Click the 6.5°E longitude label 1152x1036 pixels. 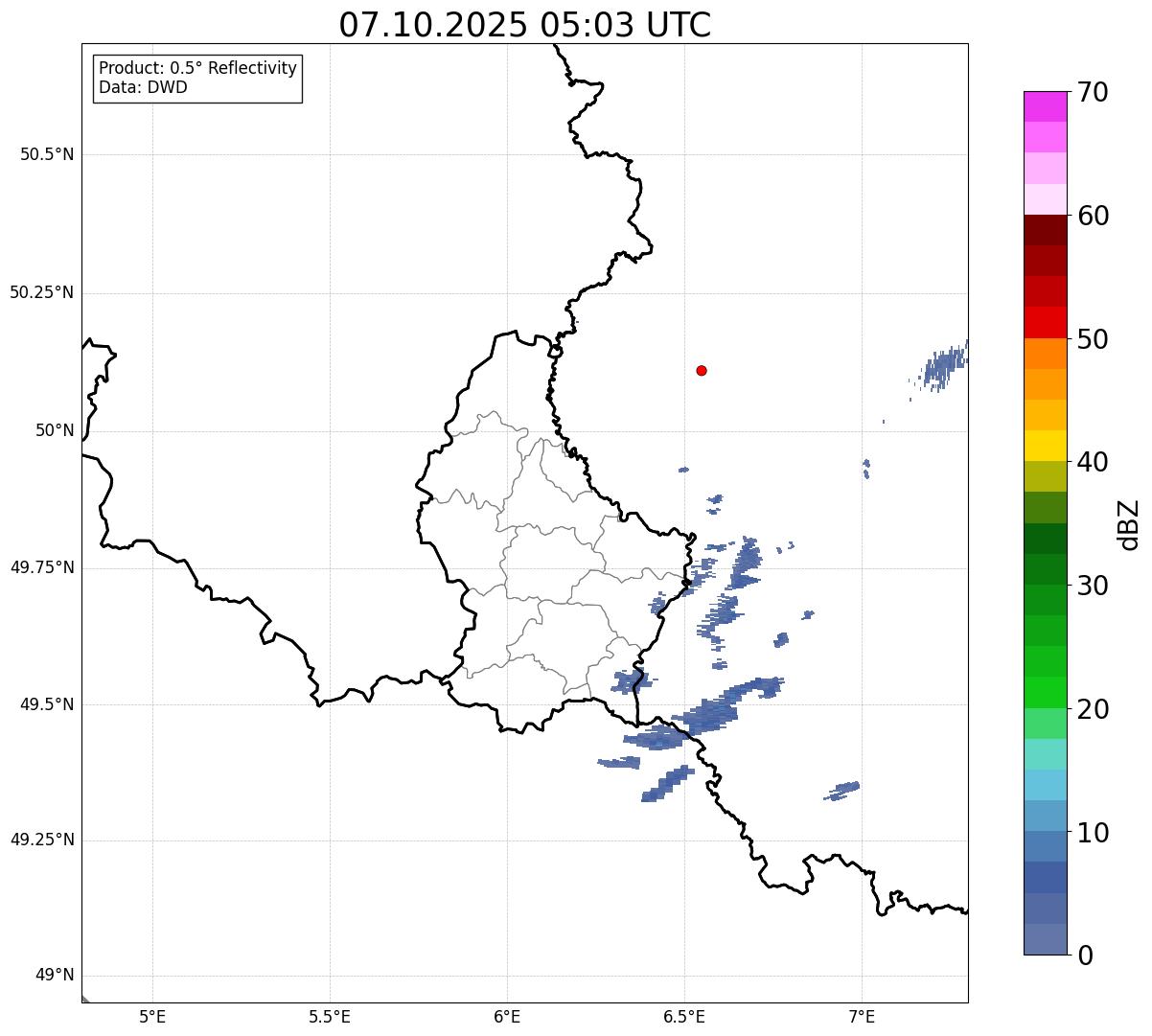(x=684, y=1016)
